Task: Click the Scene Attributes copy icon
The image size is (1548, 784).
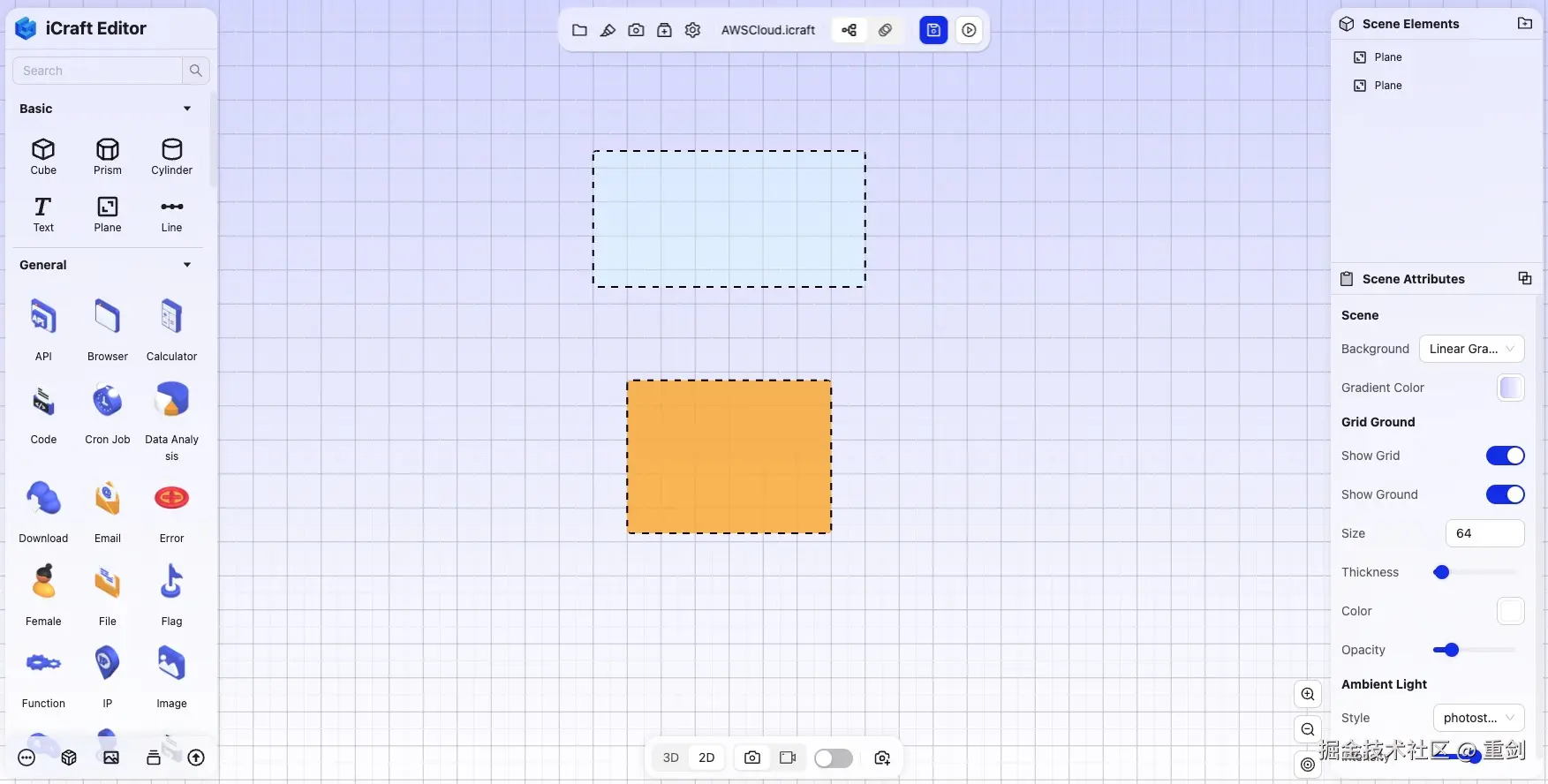Action: click(x=1524, y=278)
